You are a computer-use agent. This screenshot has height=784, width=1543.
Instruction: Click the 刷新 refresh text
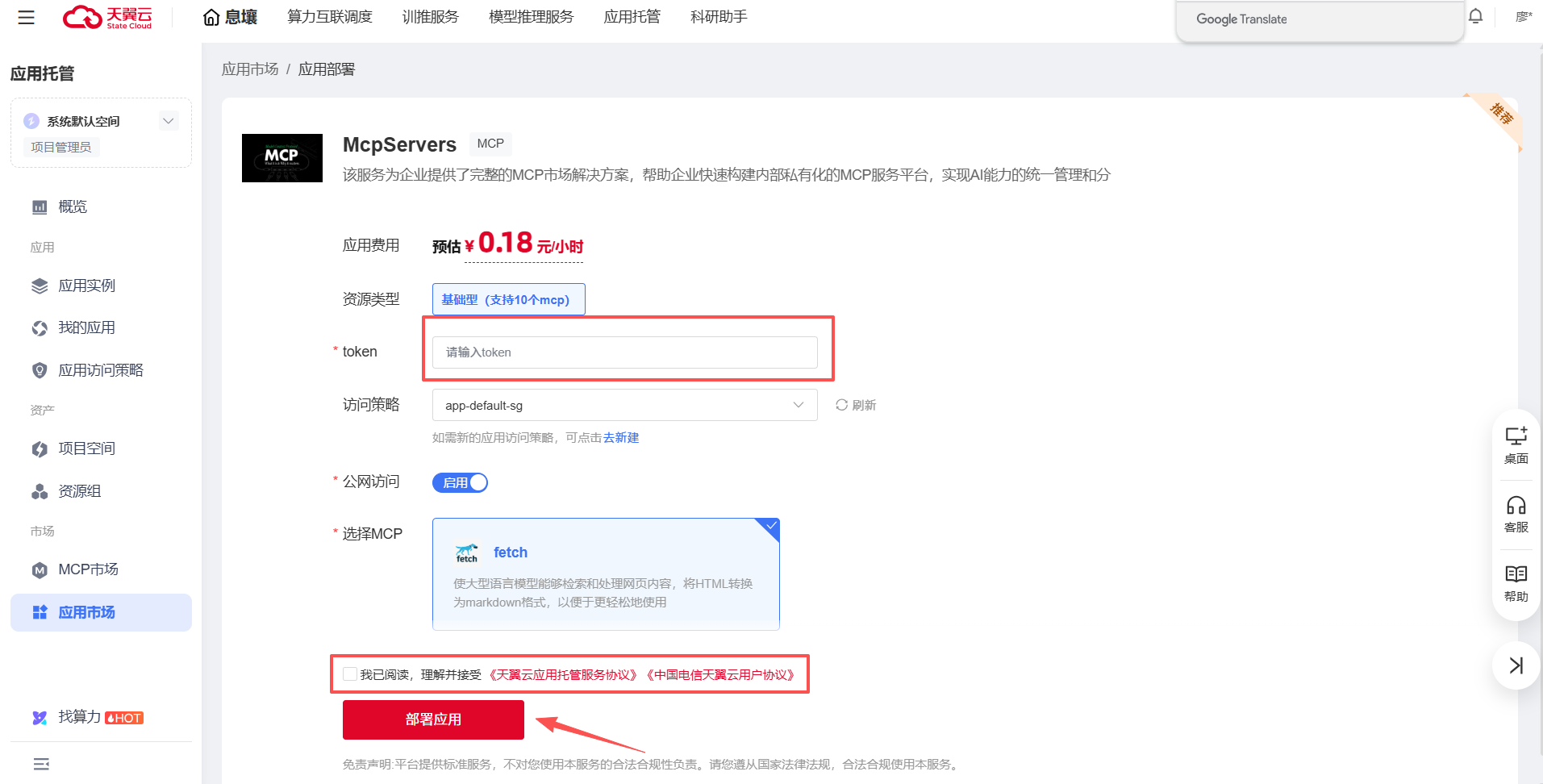(864, 405)
